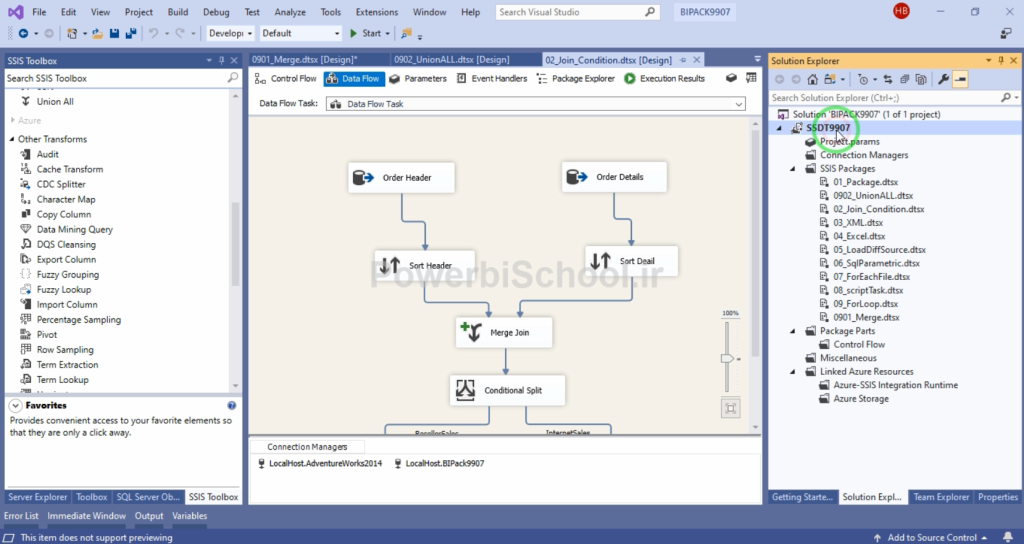The image size is (1024, 544).
Task: Click Sync with Active Document icon
Action: point(890,79)
